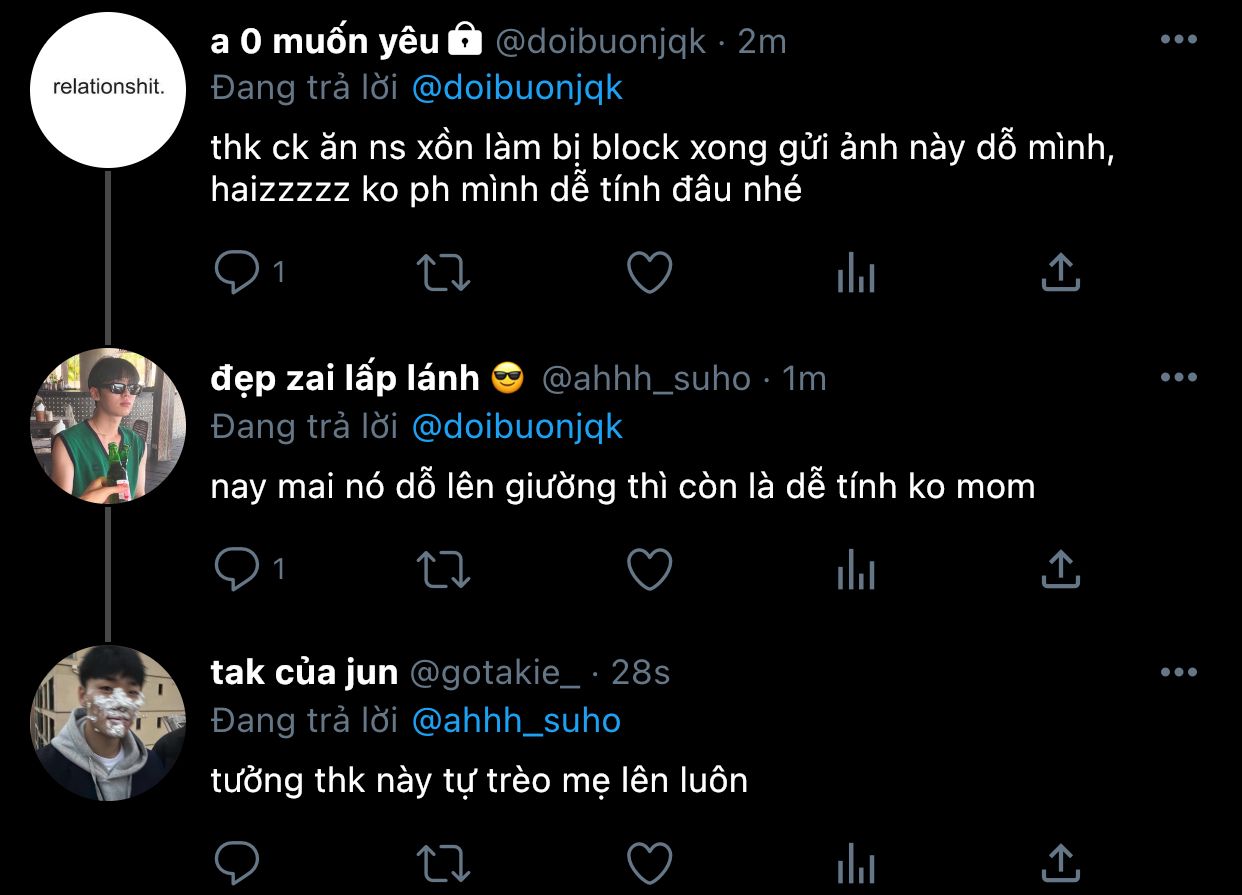Like the tweet by tak của jun
The width and height of the screenshot is (1242, 895).
click(649, 862)
